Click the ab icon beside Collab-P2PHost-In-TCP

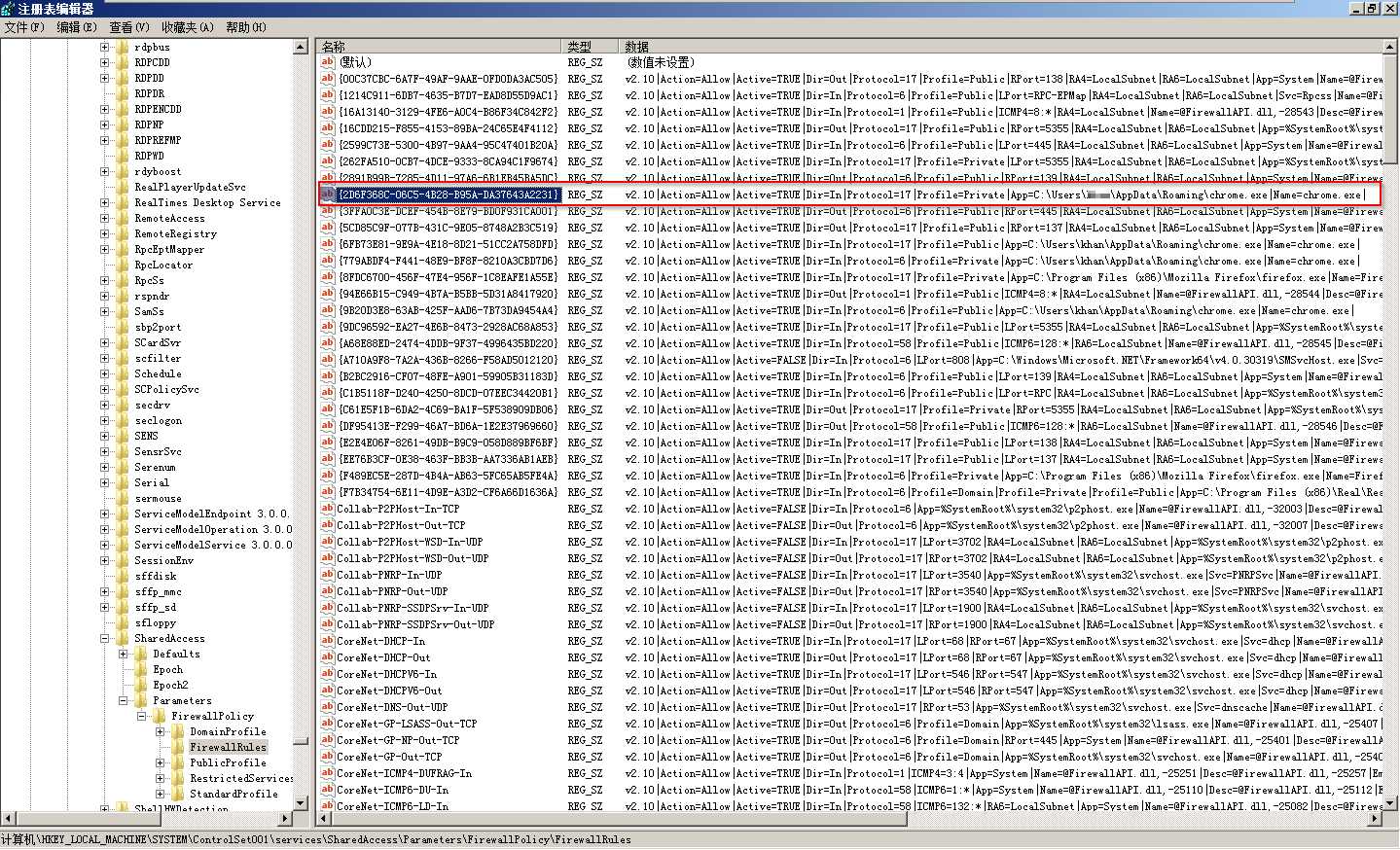click(328, 509)
